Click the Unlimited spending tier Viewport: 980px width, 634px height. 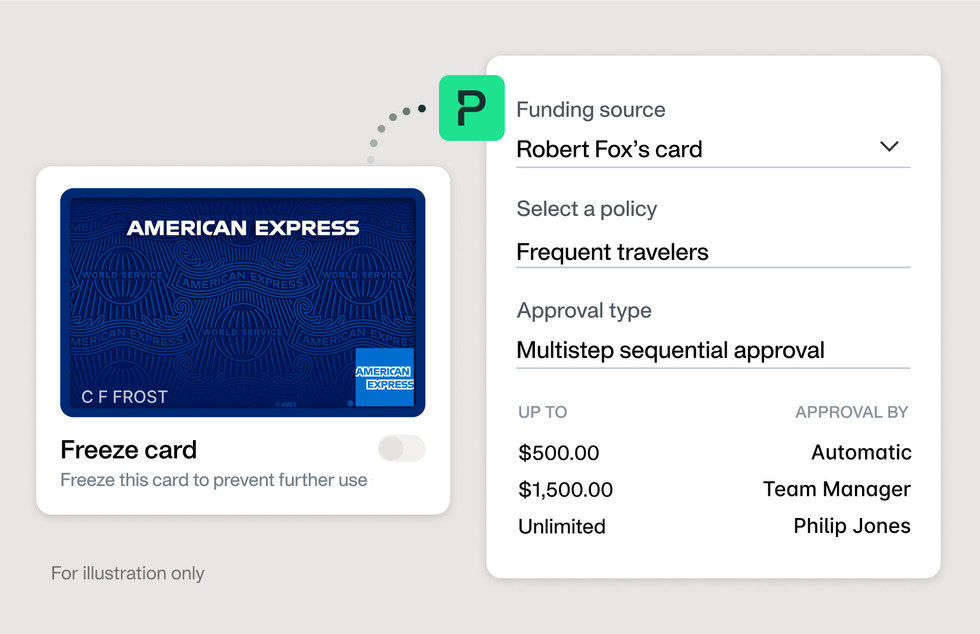tap(561, 526)
